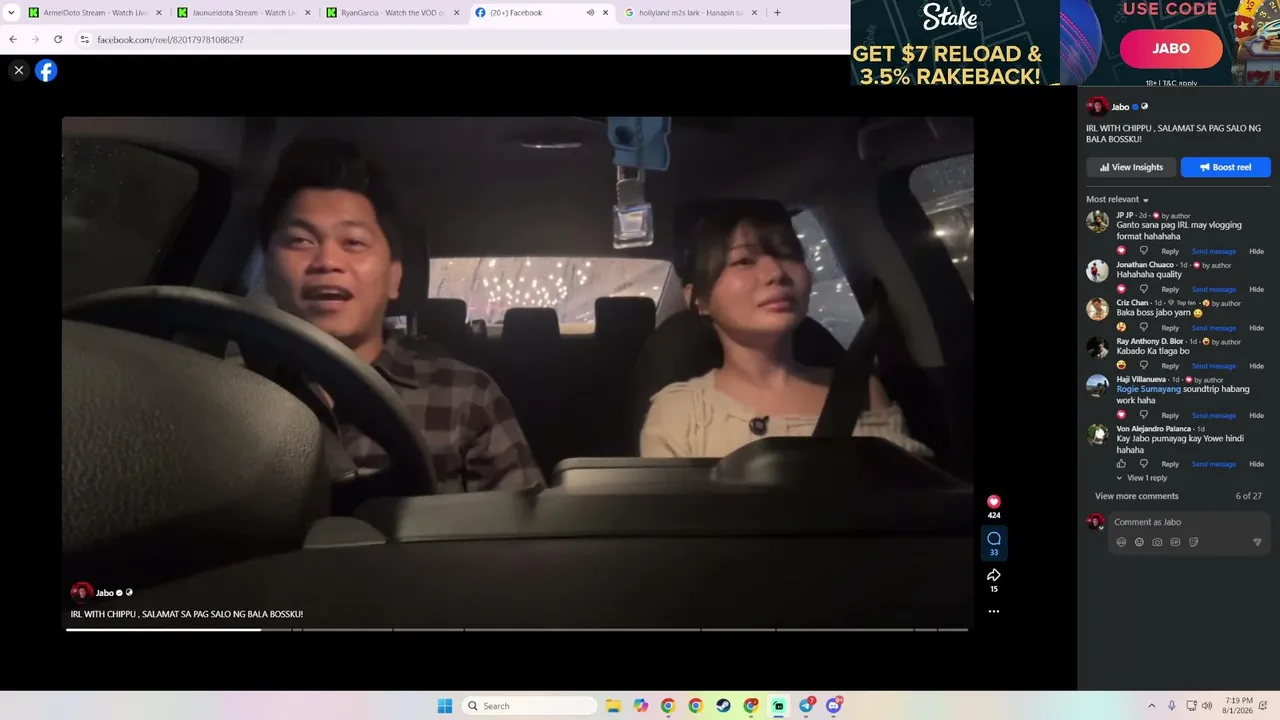Reply to JP JP's comment
1280x720 pixels.
click(1169, 251)
